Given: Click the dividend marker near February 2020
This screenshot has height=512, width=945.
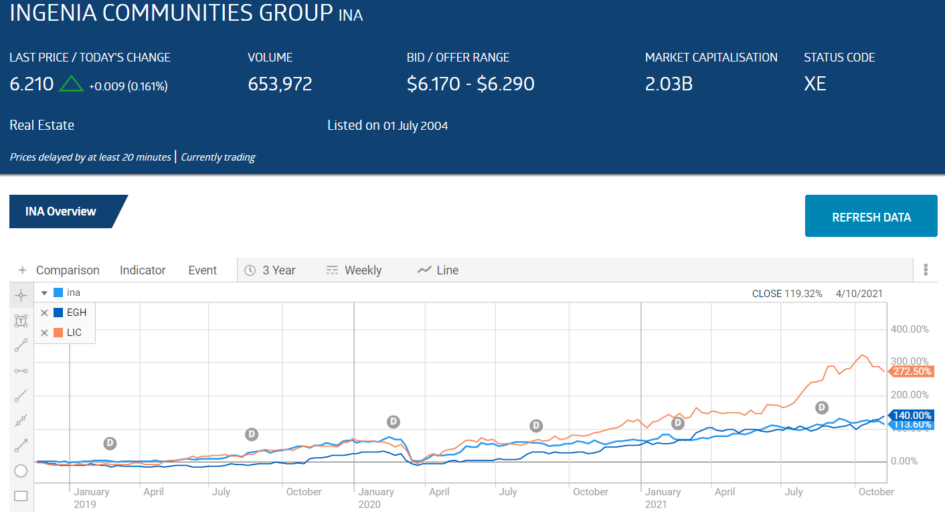Looking at the screenshot, I should coord(393,422).
